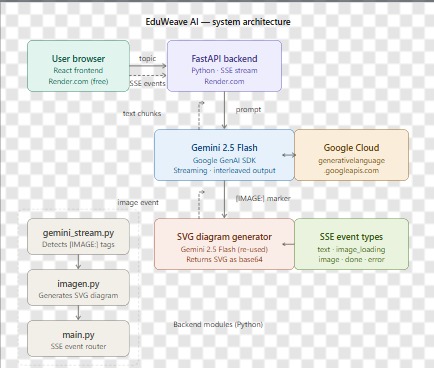Click 'image · done · error' text
Screen dimensions: 434x368
tap(351, 259)
